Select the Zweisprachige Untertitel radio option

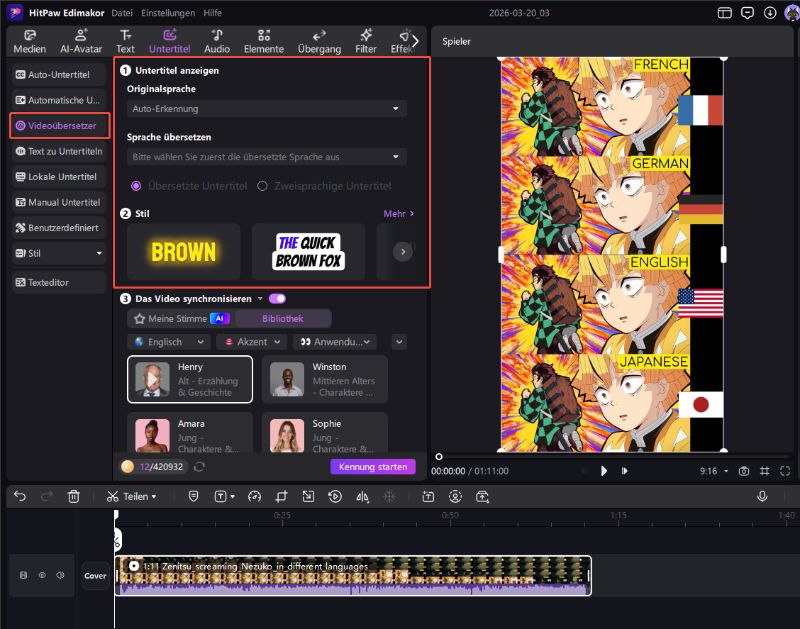click(x=263, y=186)
